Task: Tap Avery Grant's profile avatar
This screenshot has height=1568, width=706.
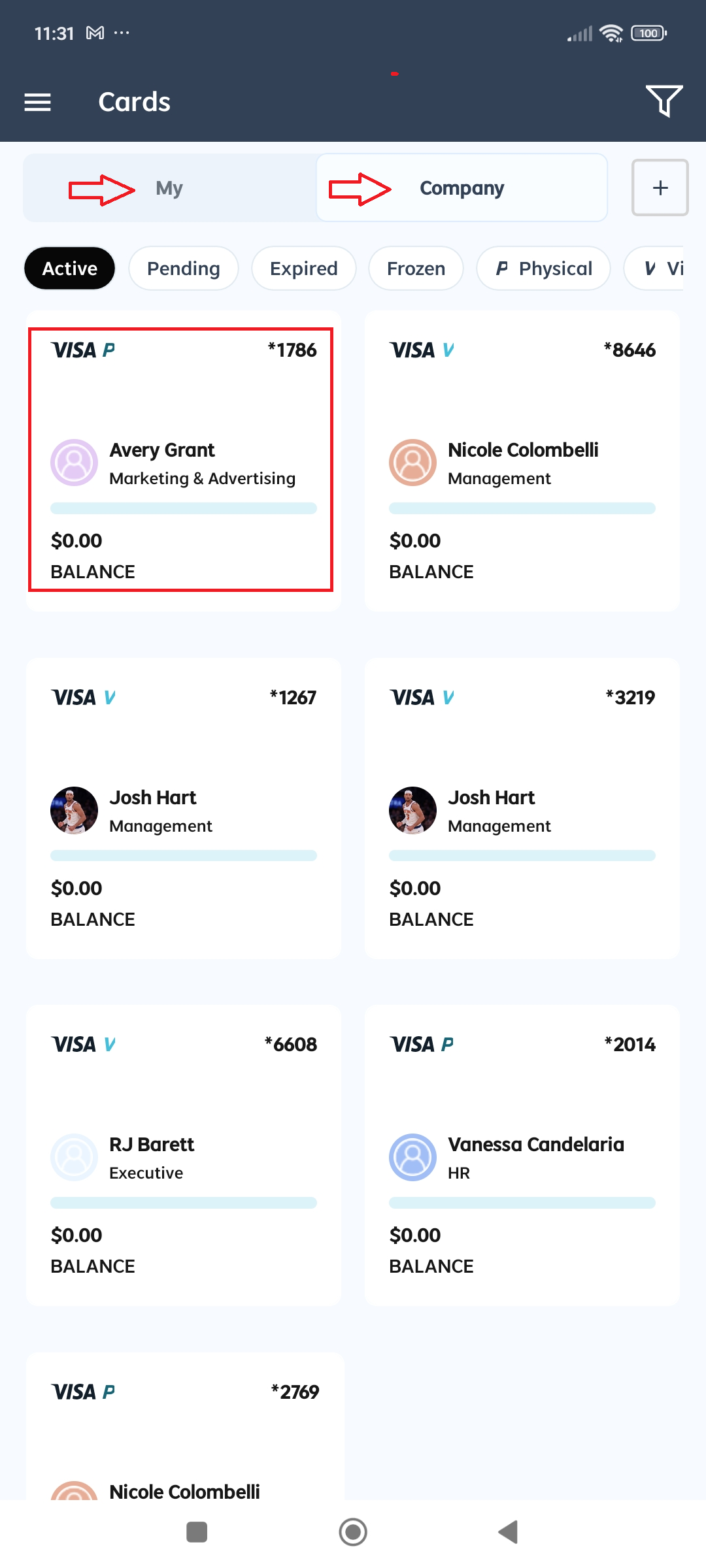Action: 74,463
